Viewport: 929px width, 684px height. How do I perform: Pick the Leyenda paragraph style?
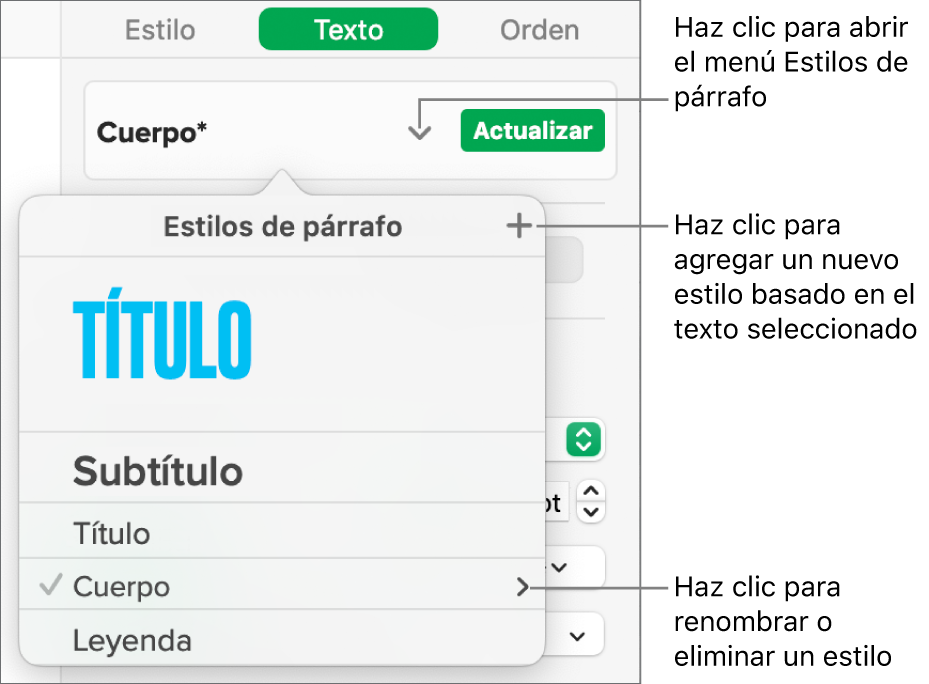[x=281, y=638]
